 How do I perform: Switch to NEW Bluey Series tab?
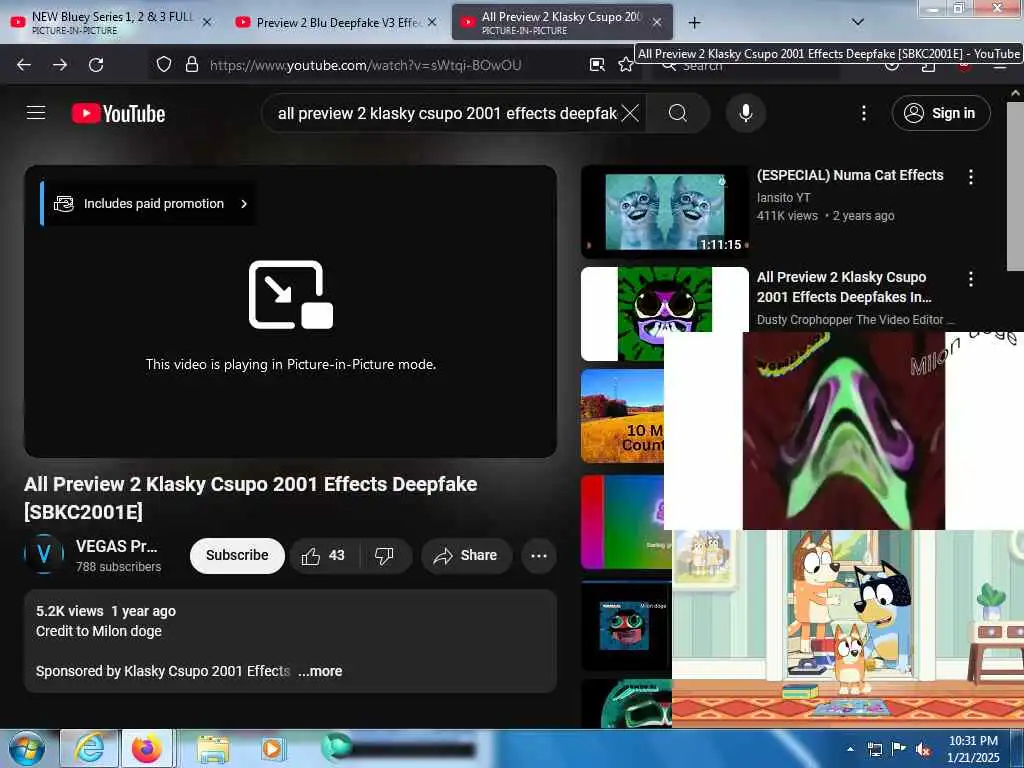111,22
